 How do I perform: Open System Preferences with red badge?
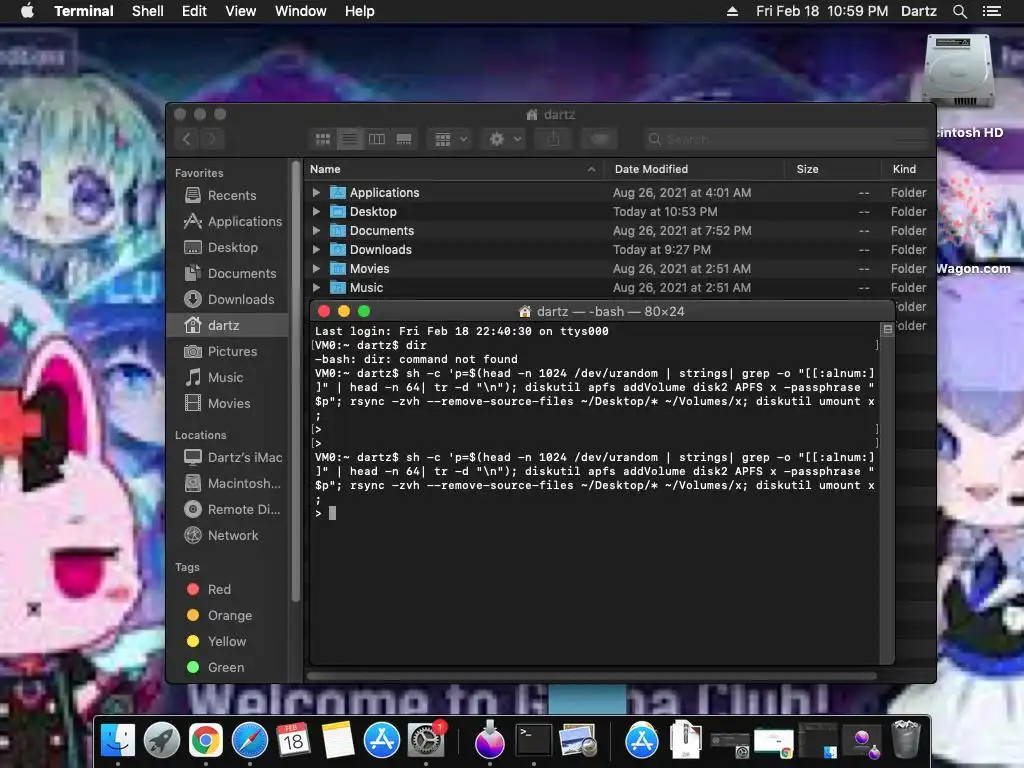click(x=426, y=741)
